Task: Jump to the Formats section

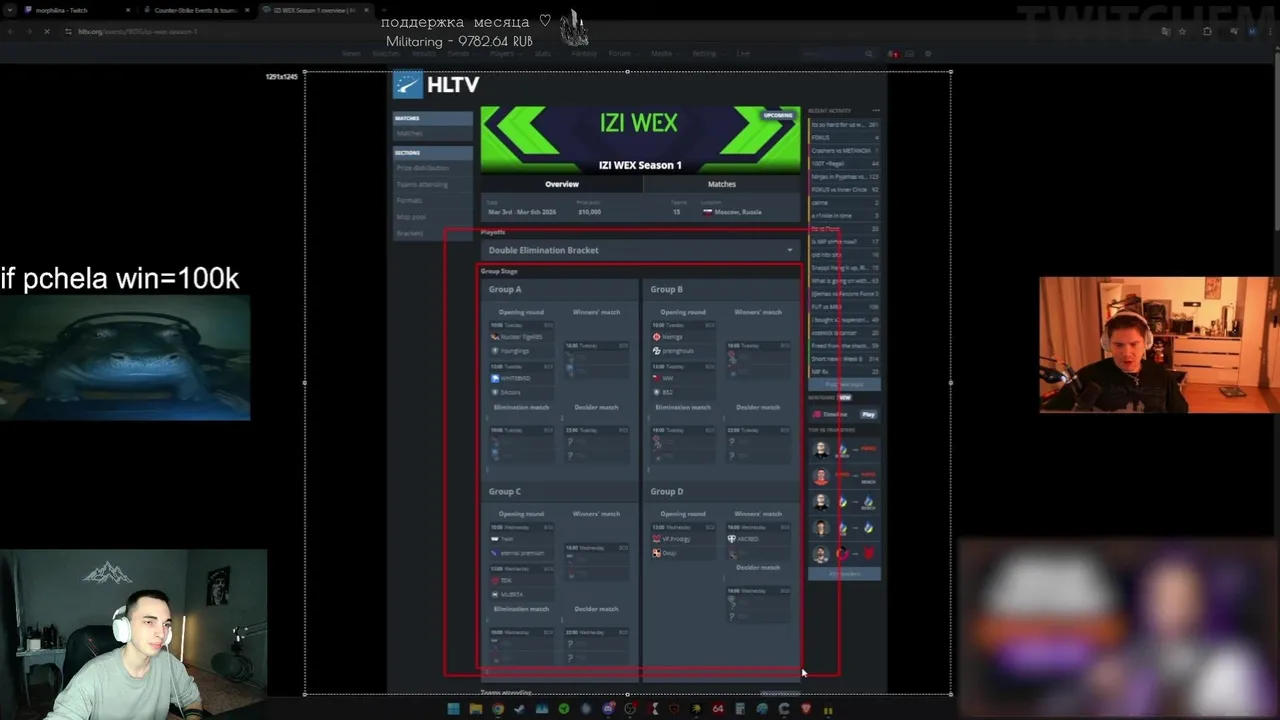Action: pos(432,200)
